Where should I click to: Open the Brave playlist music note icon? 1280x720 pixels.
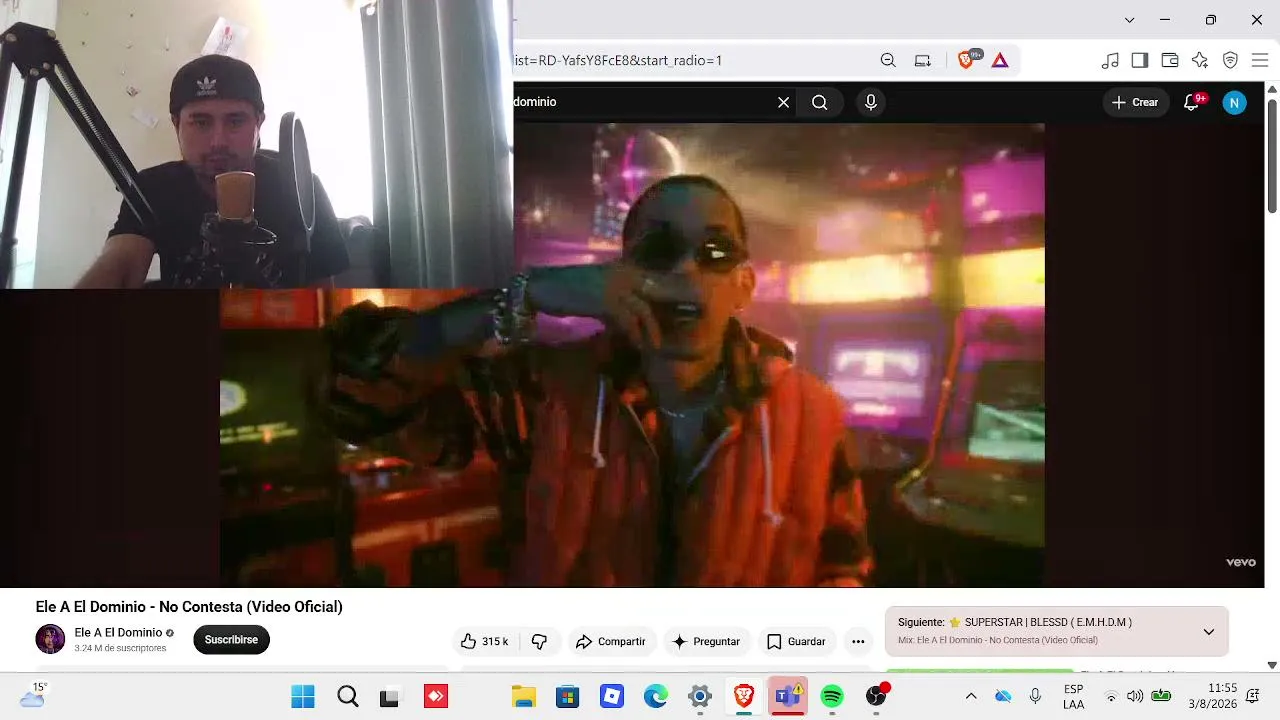point(1110,60)
